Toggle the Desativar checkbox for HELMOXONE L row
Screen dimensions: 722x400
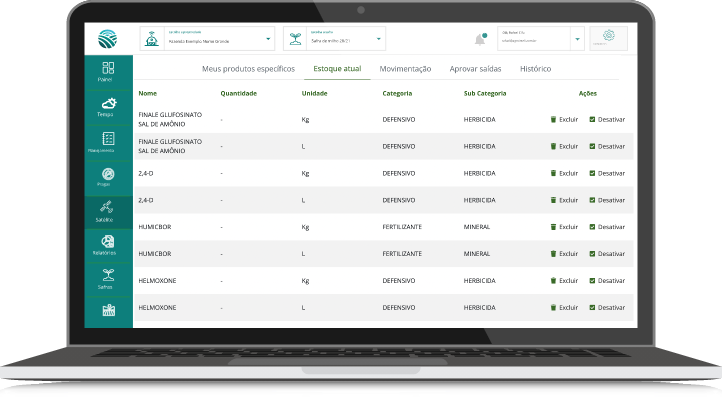pyautogui.click(x=592, y=307)
